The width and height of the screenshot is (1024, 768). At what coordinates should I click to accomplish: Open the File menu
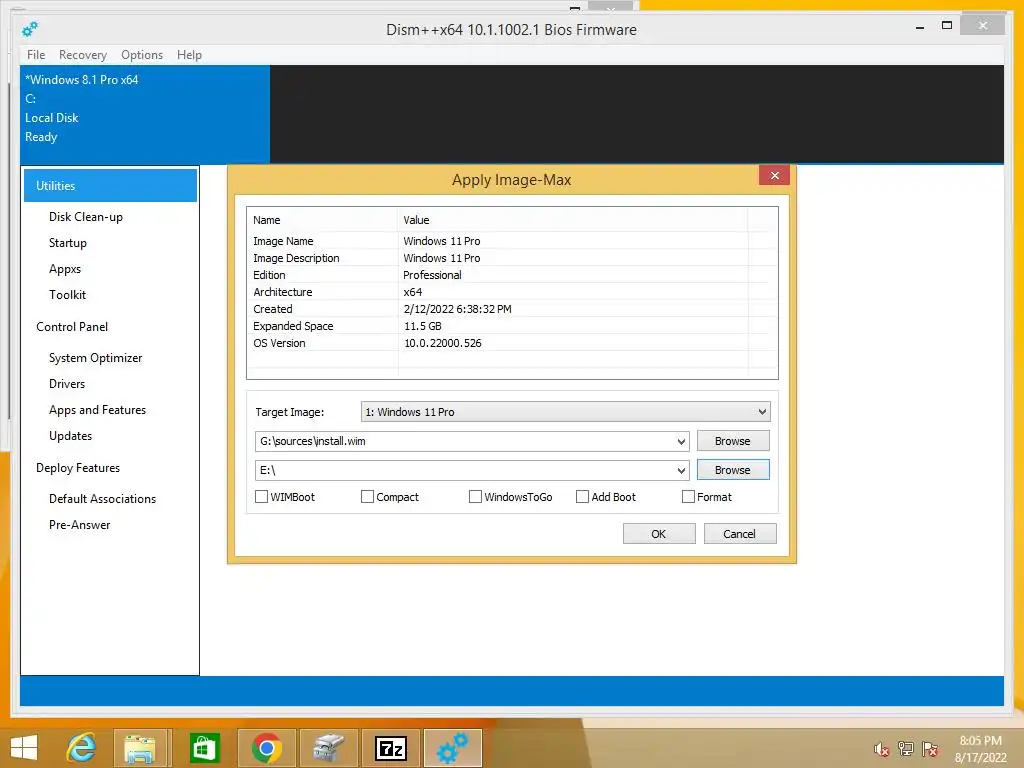click(36, 55)
